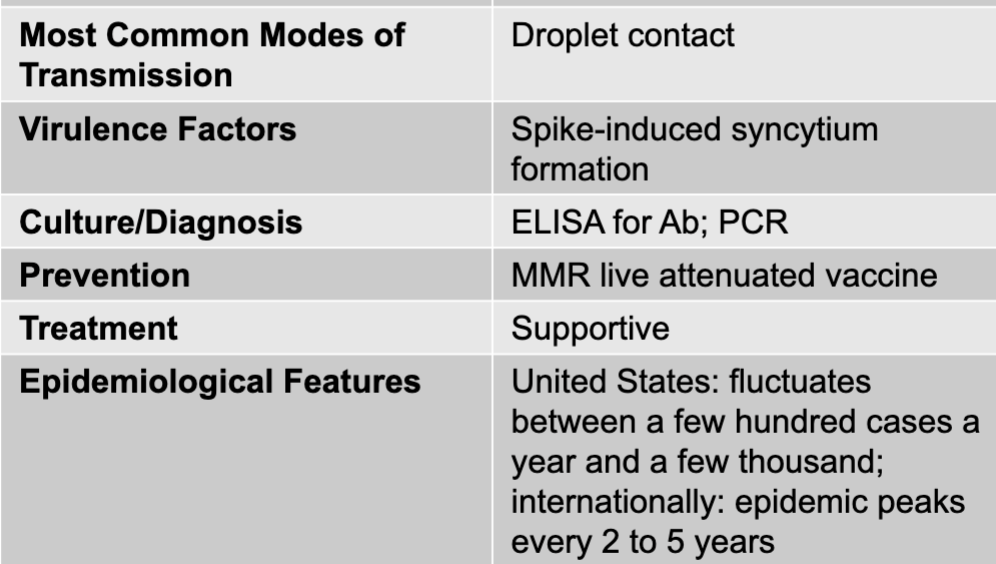Click the word "formation" in Virulence cell
The height and width of the screenshot is (564, 996).
point(579,168)
